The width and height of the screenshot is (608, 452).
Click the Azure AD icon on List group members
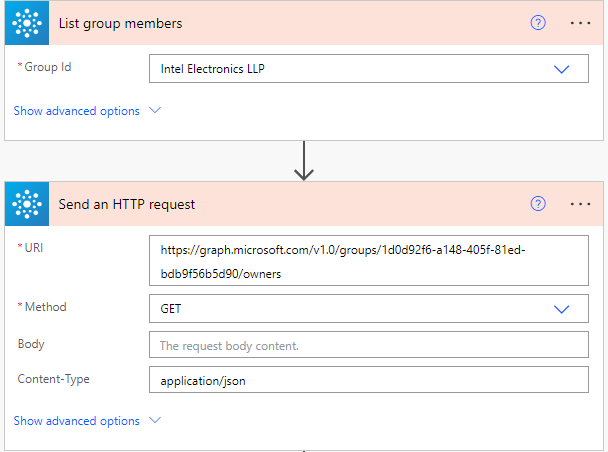pyautogui.click(x=27, y=23)
